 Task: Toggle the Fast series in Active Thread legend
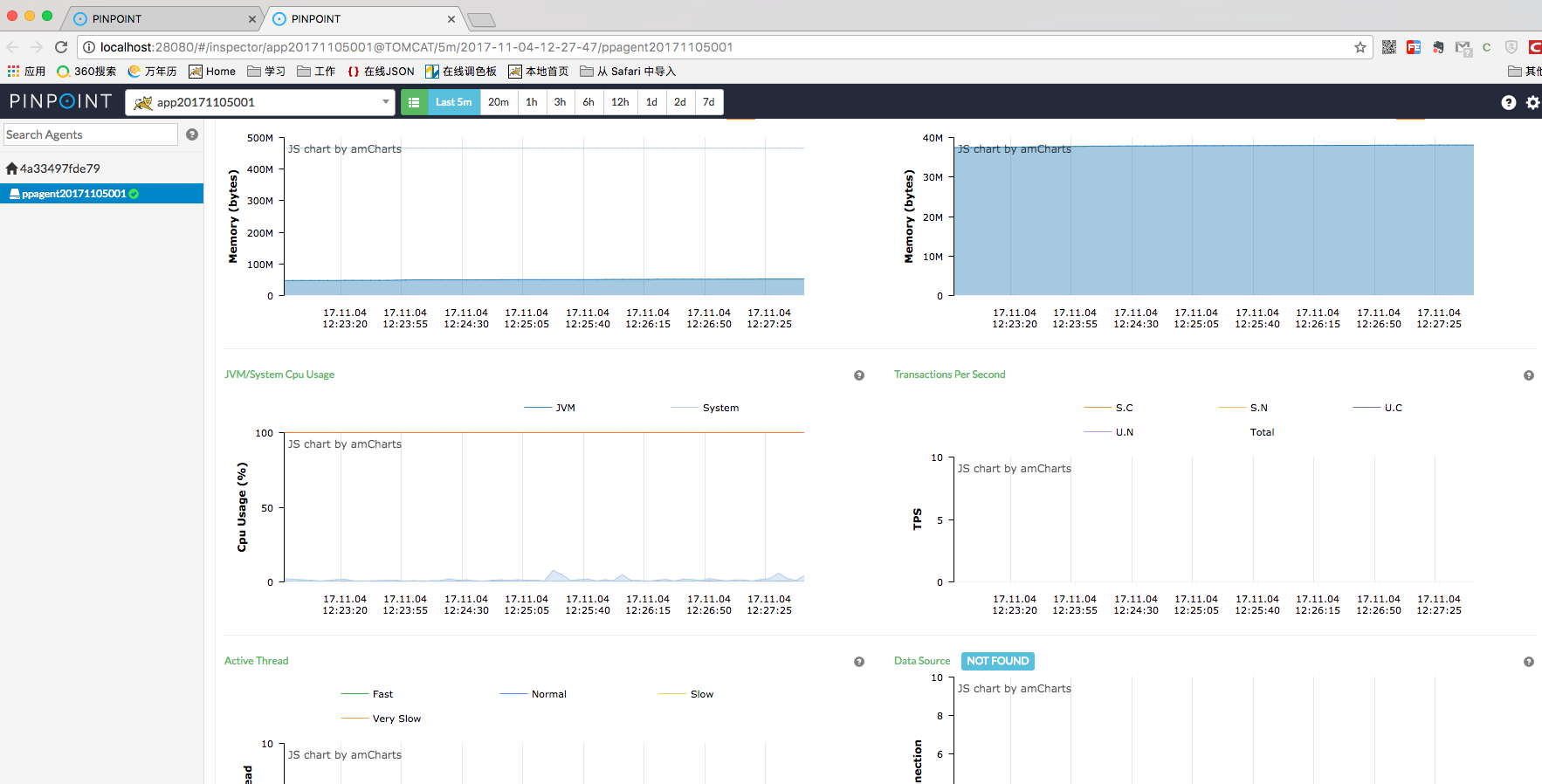[367, 694]
